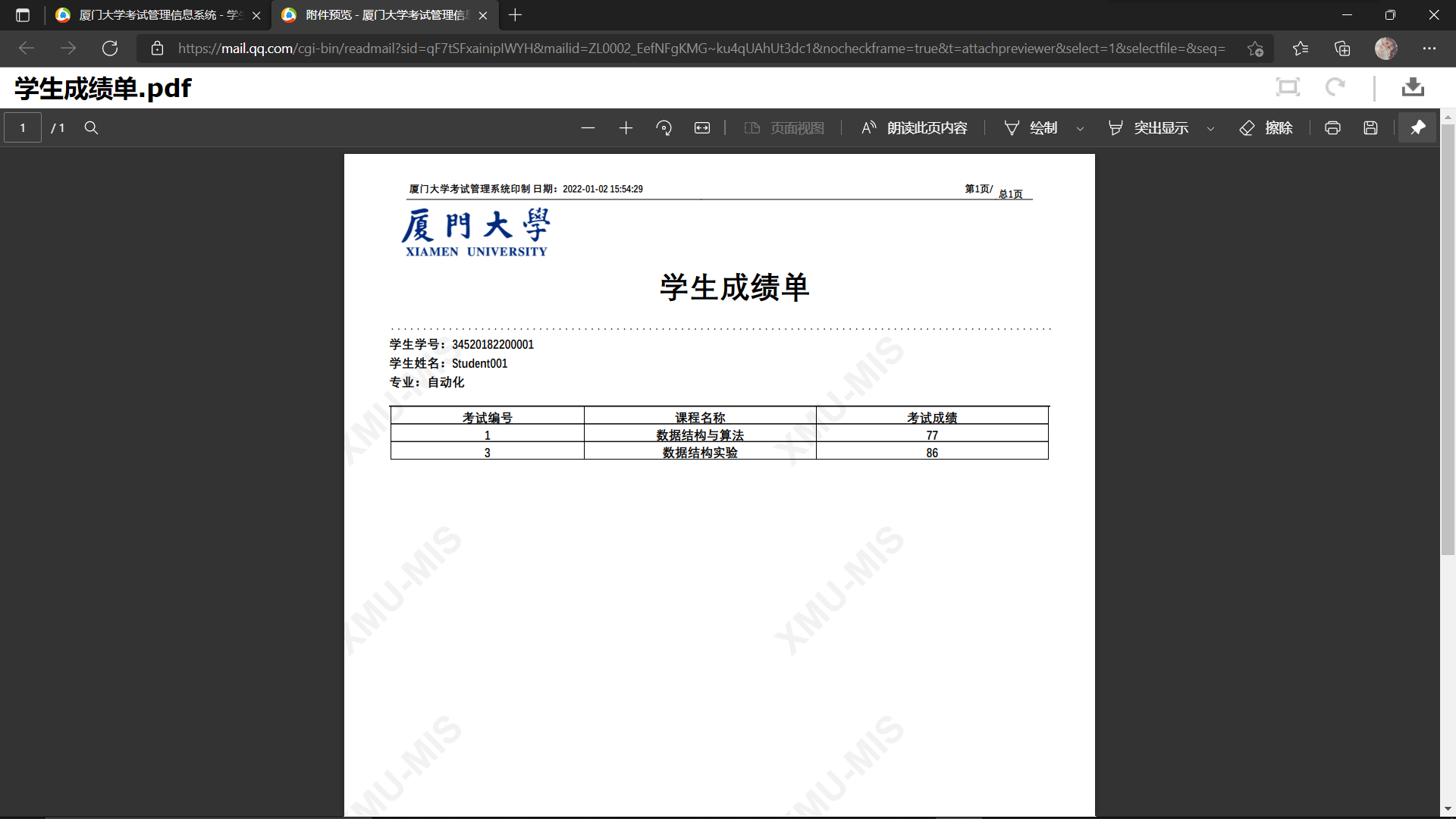Click the Highlight (突出显示) button

pos(1149,128)
